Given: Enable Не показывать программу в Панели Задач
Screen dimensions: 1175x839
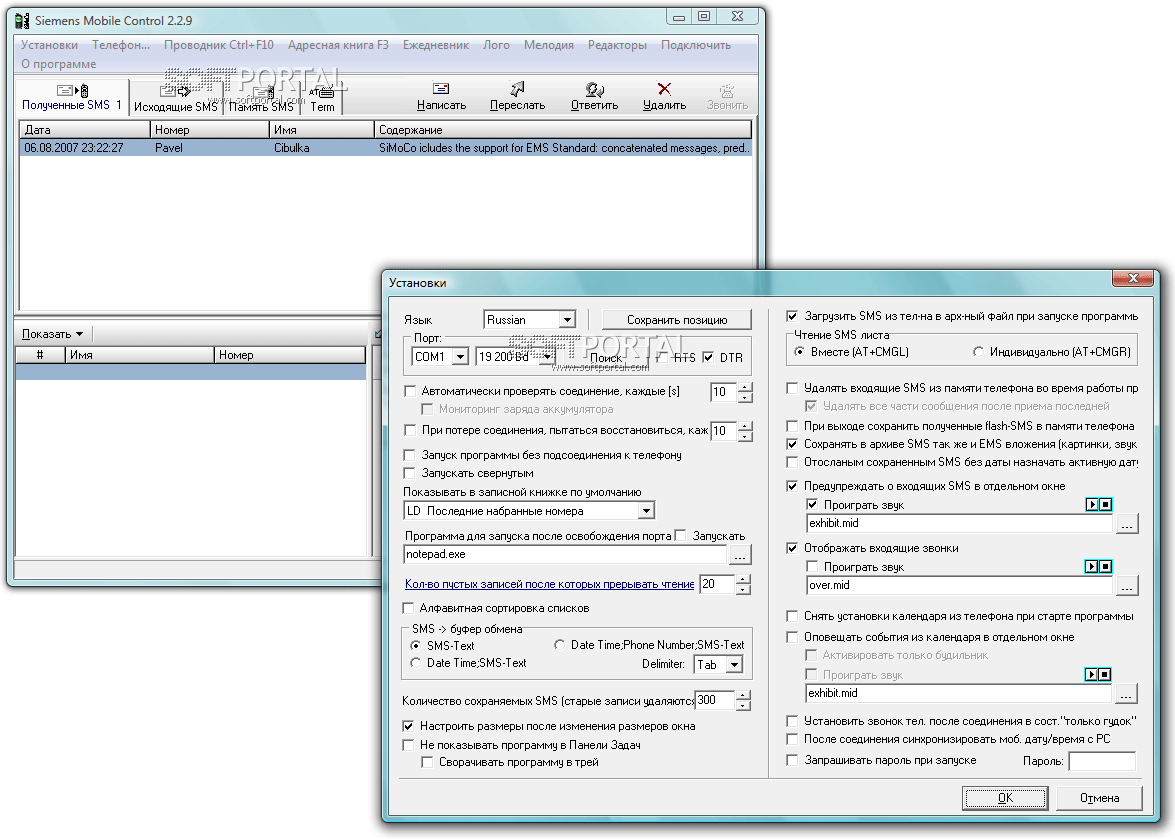Looking at the screenshot, I should (x=408, y=745).
